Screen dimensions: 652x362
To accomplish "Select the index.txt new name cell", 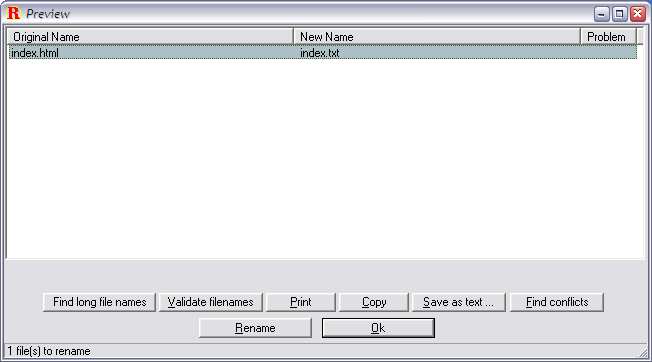I will point(319,53).
